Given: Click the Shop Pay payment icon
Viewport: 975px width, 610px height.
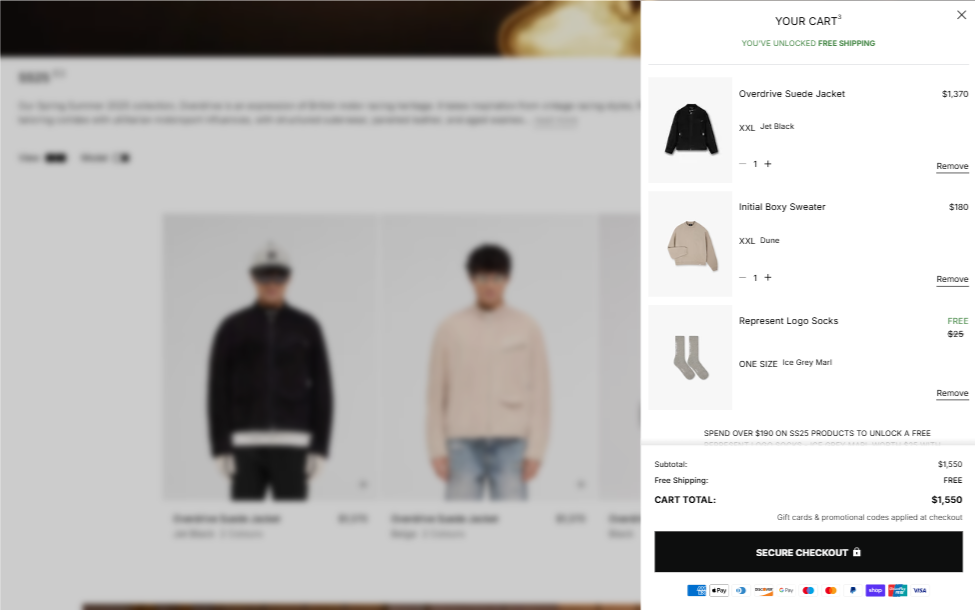Looking at the screenshot, I should pyautogui.click(x=875, y=591).
